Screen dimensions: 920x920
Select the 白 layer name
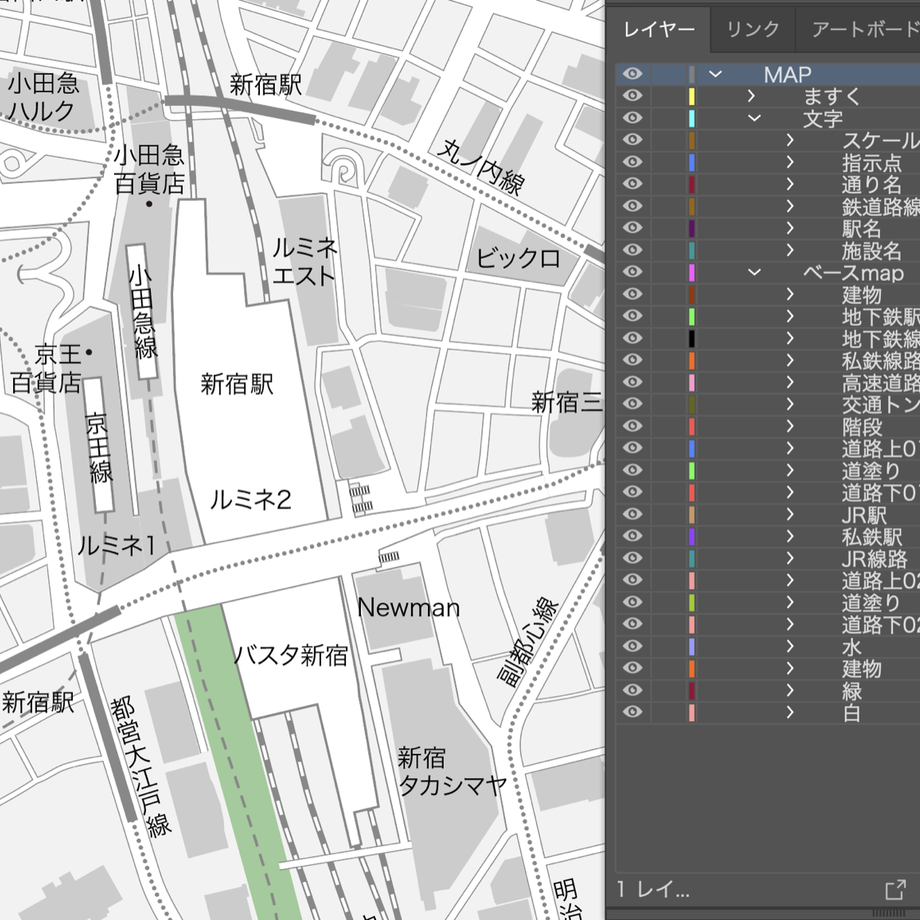pos(852,712)
